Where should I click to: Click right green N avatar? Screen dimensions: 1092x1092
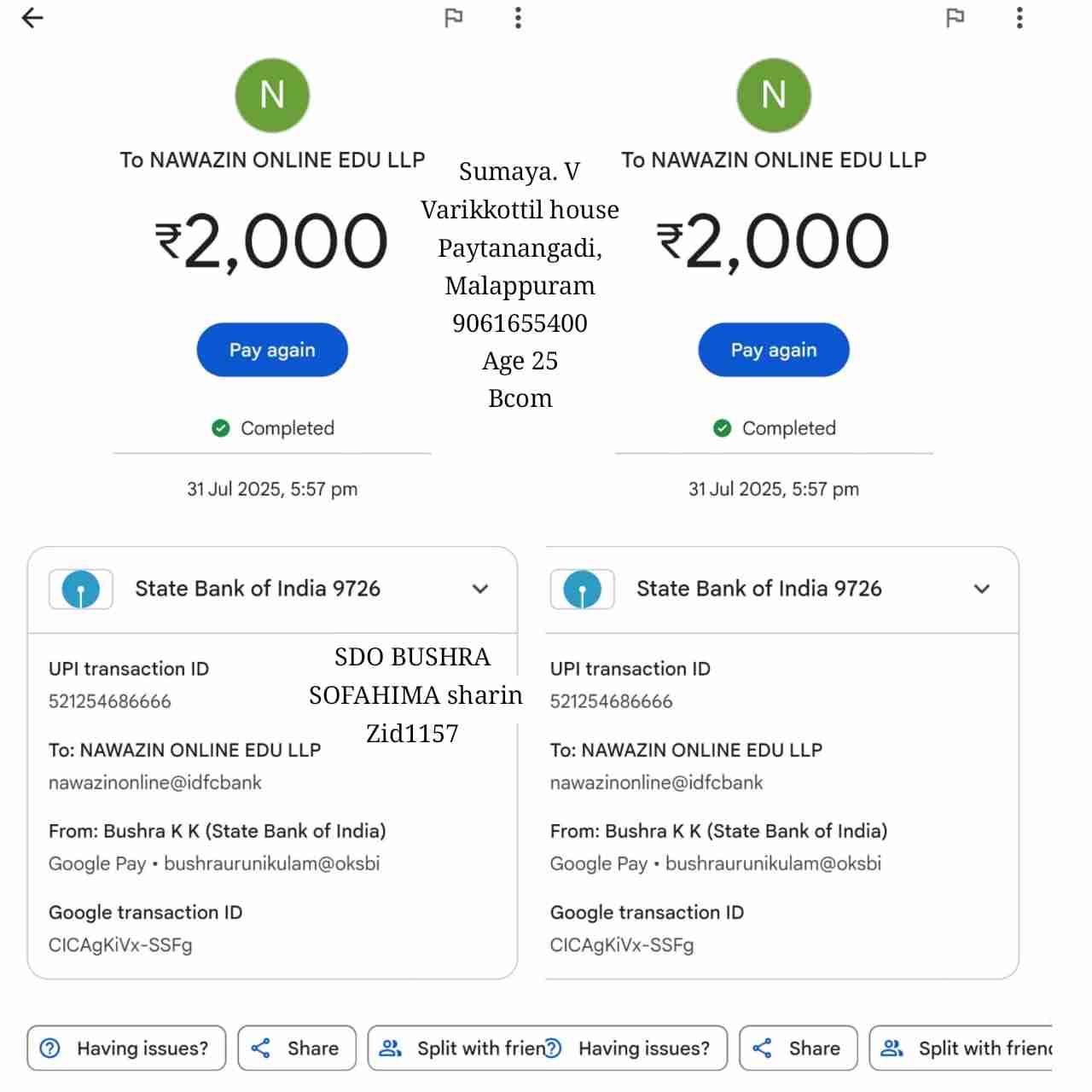pos(774,95)
